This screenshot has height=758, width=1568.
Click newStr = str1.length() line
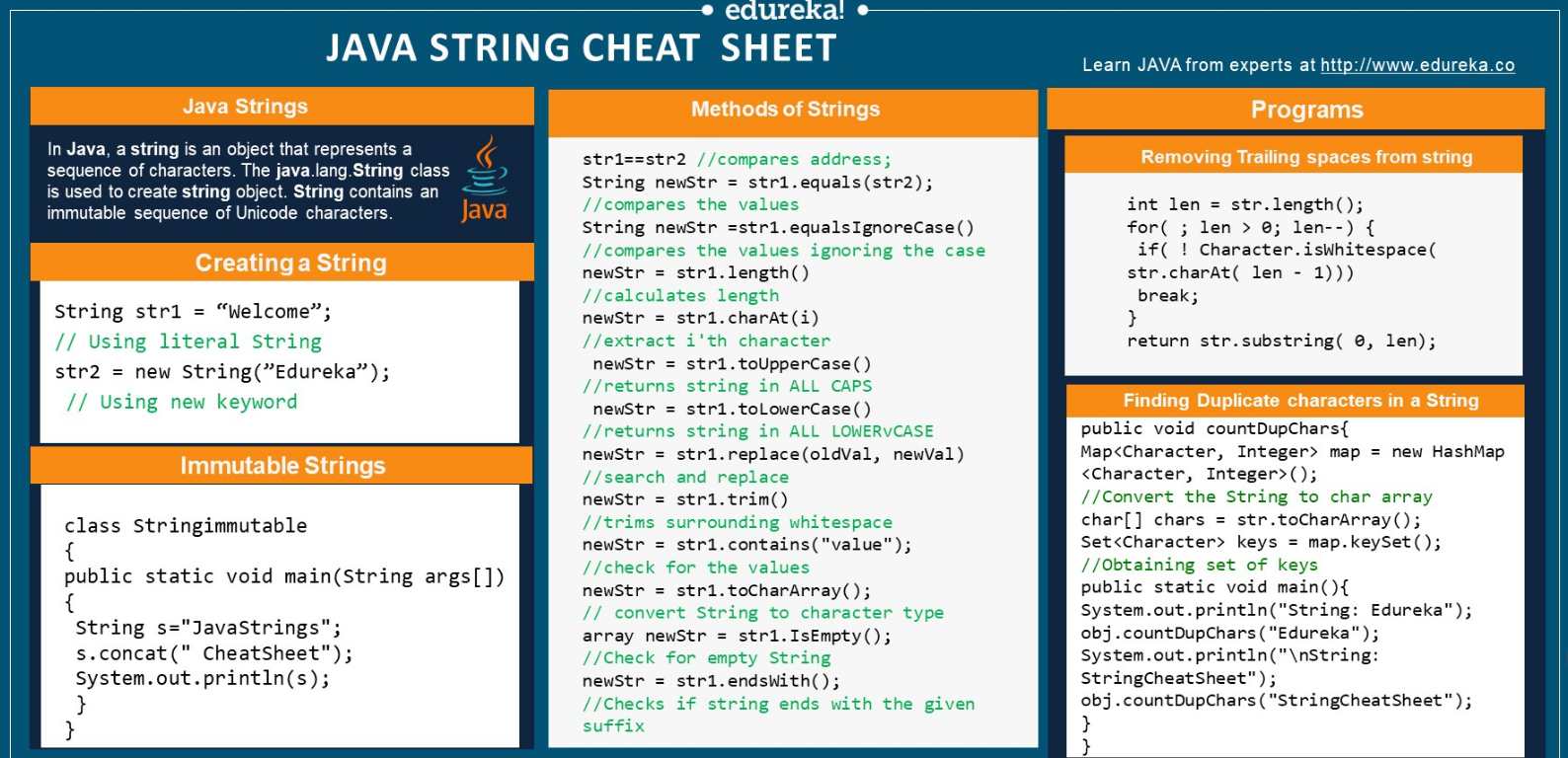(696, 273)
